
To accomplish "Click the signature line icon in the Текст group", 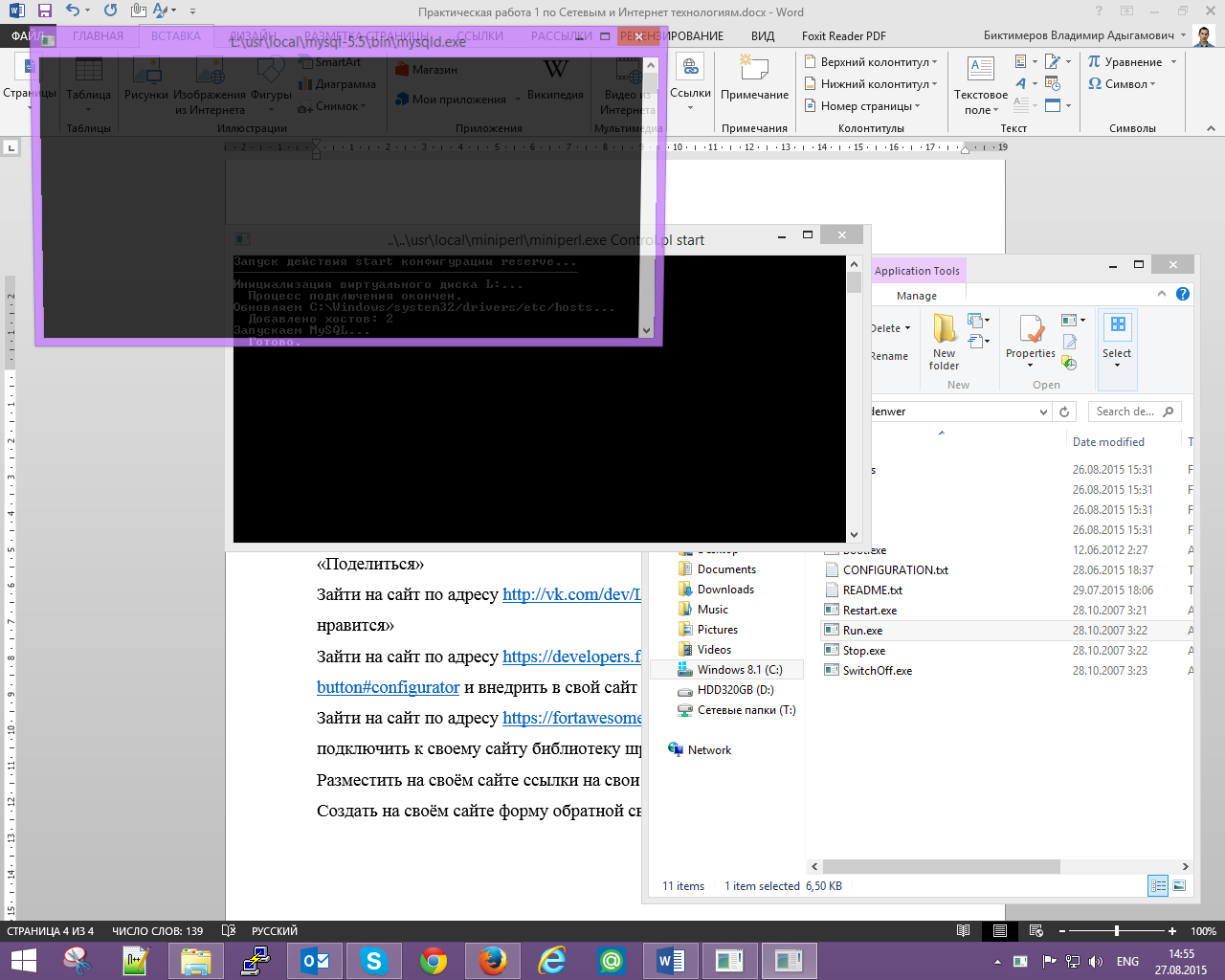I will coord(1053,61).
